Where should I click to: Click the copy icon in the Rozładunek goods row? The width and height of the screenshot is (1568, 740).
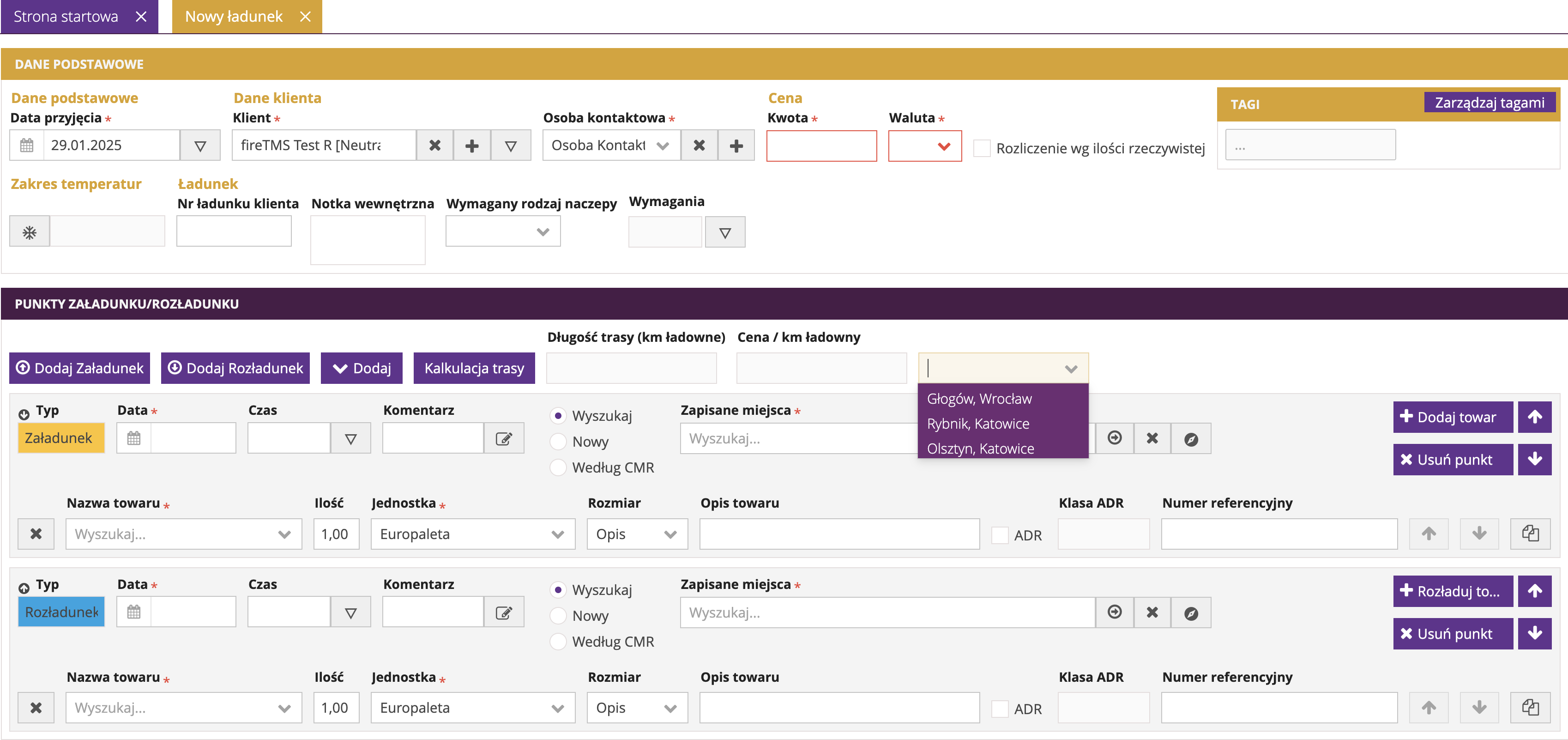pyautogui.click(x=1530, y=708)
